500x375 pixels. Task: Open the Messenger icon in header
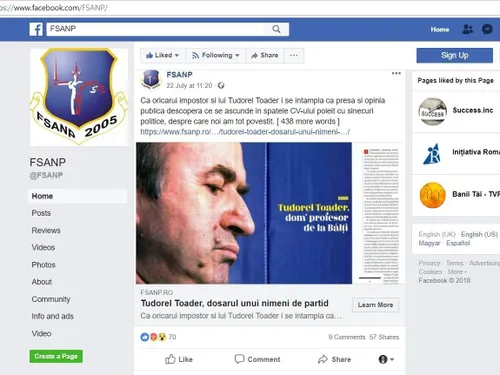[x=487, y=29]
